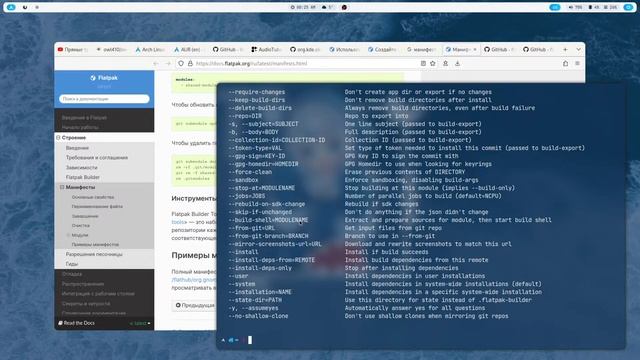
Task: Open the account icon in browser toolbar
Action: tap(445, 64)
